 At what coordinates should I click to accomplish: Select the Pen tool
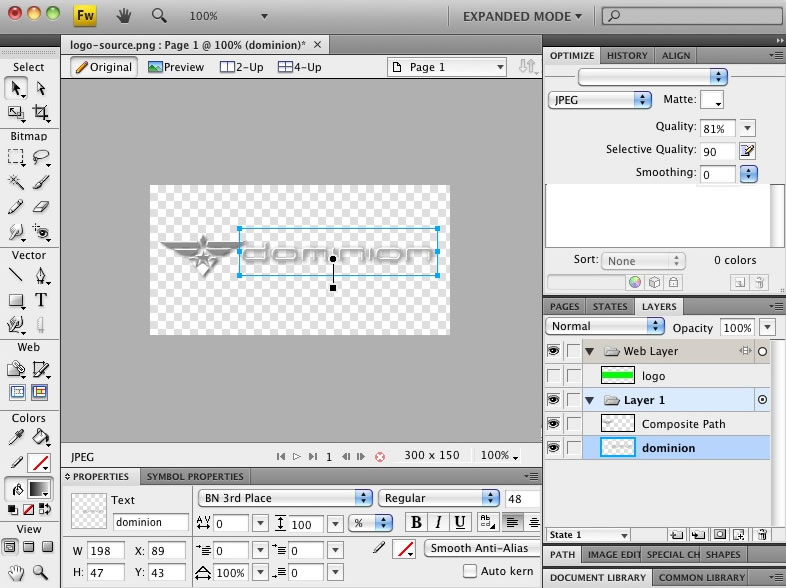tap(41, 275)
